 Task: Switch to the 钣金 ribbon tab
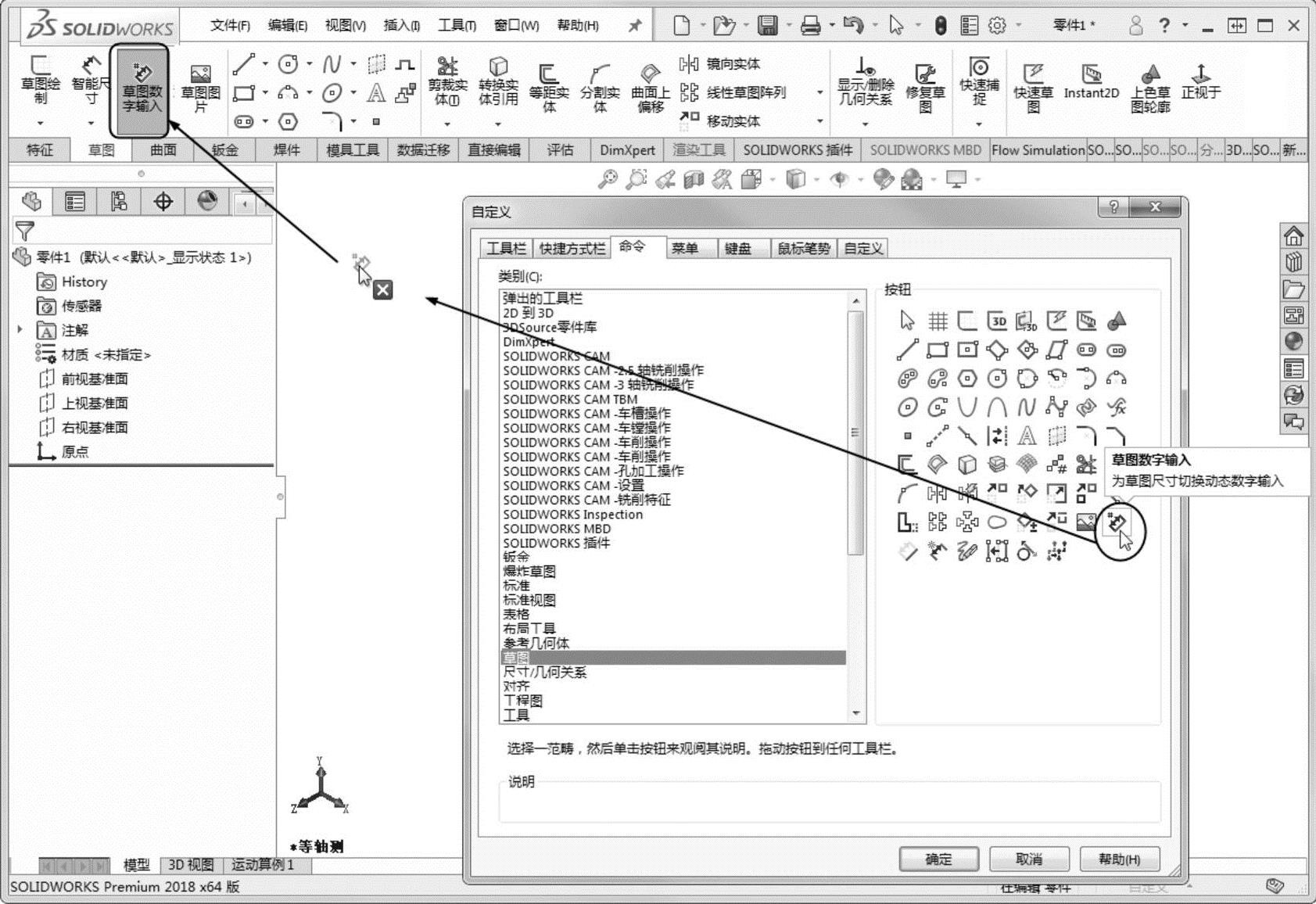pos(224,149)
